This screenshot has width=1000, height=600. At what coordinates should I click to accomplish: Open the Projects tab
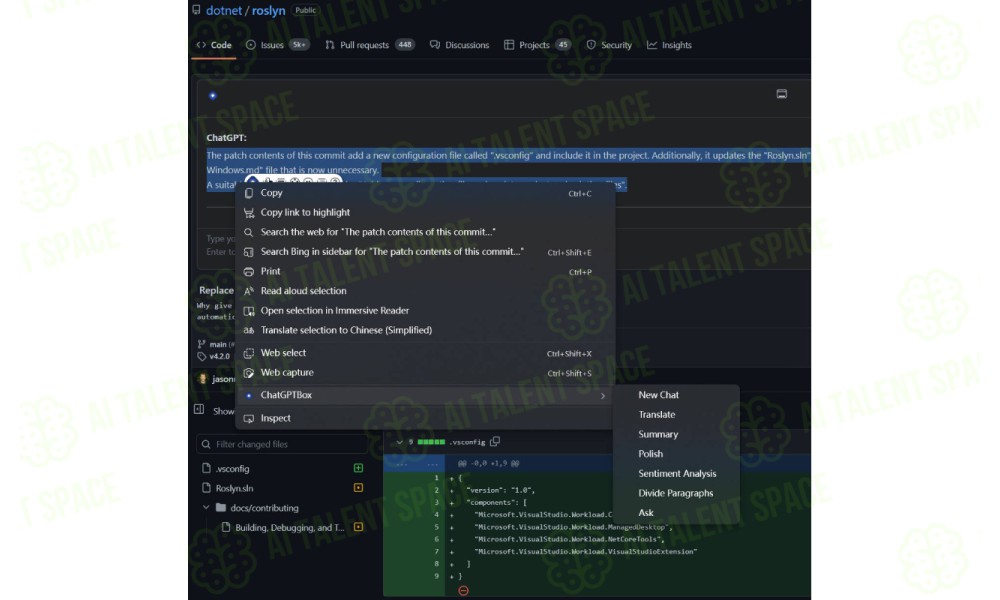[537, 45]
